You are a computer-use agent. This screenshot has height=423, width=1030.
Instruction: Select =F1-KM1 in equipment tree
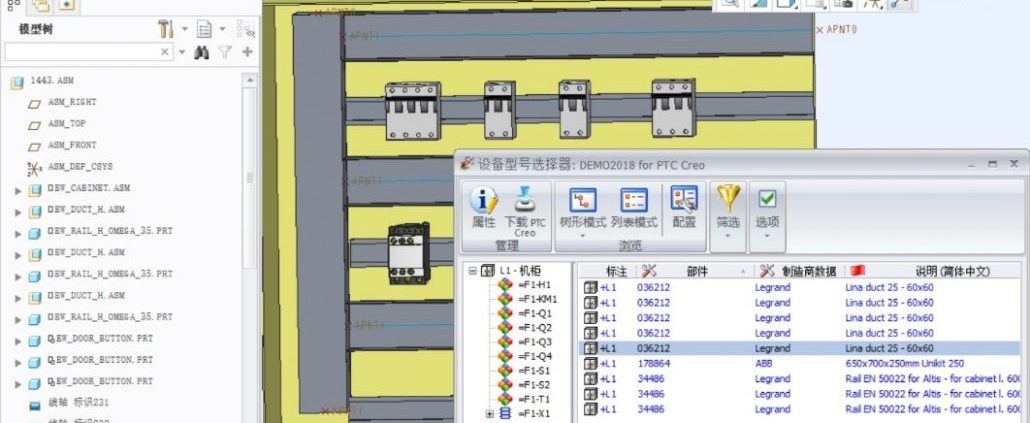click(x=537, y=299)
